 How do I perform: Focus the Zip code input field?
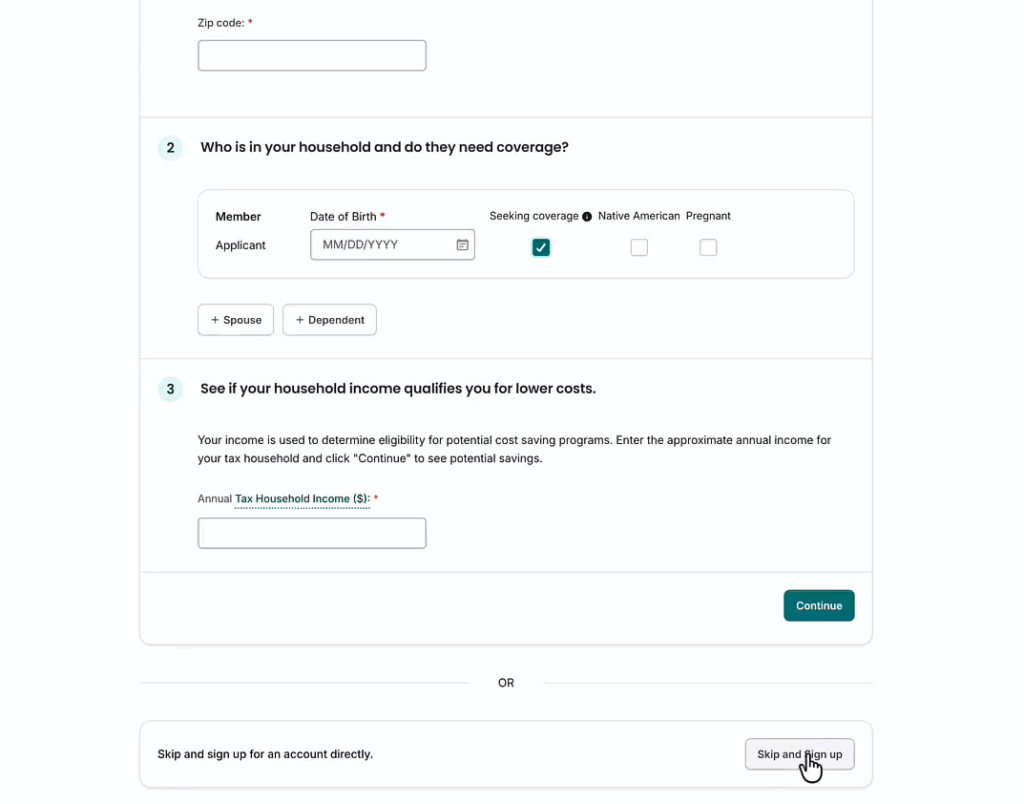coord(312,56)
